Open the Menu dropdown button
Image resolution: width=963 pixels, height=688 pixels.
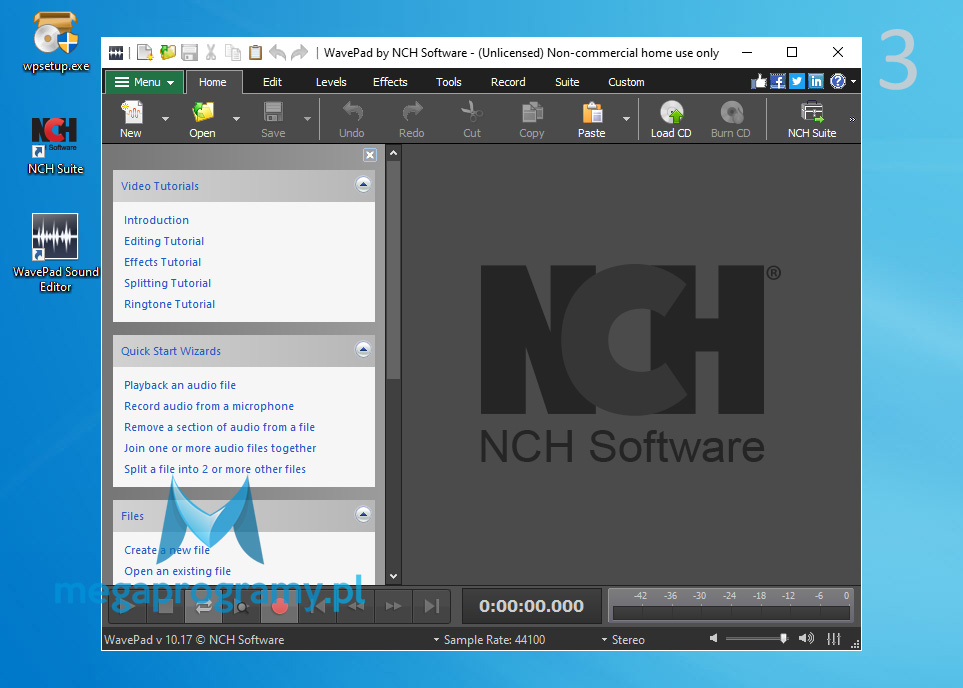pyautogui.click(x=144, y=82)
